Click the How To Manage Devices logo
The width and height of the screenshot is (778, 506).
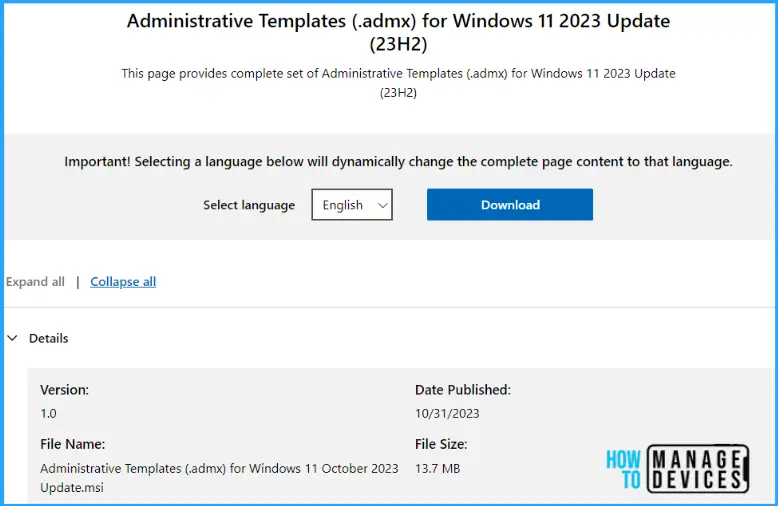click(676, 468)
